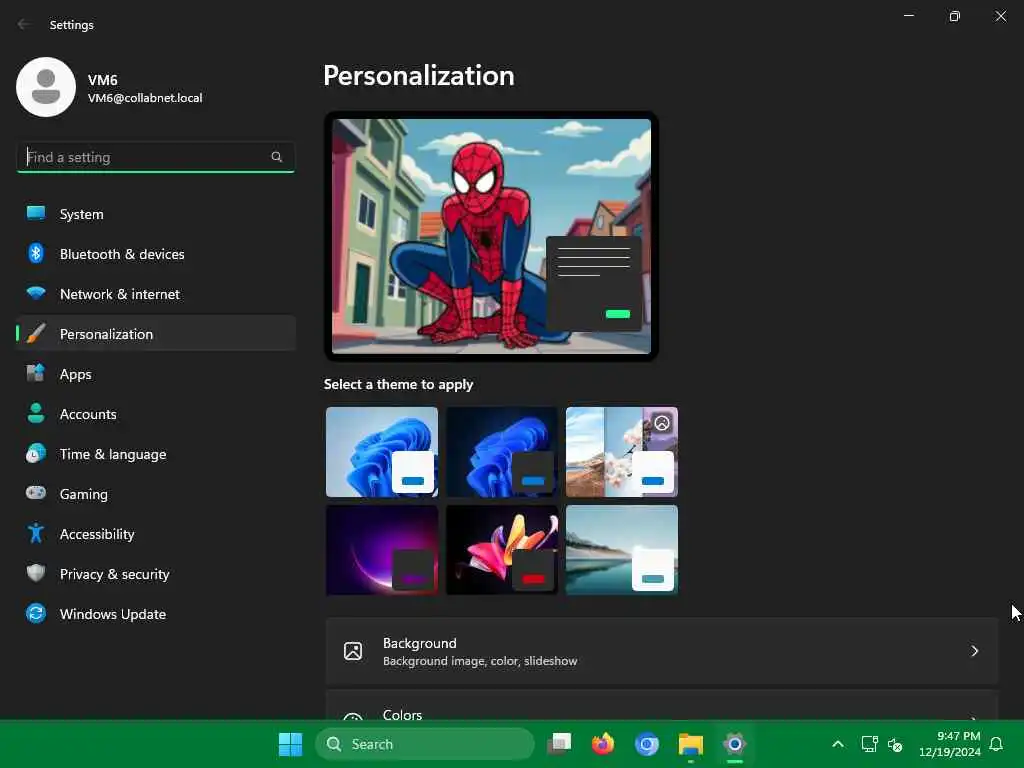This screenshot has height=768, width=1024.
Task: Go to Time & language
Action: pos(155,453)
